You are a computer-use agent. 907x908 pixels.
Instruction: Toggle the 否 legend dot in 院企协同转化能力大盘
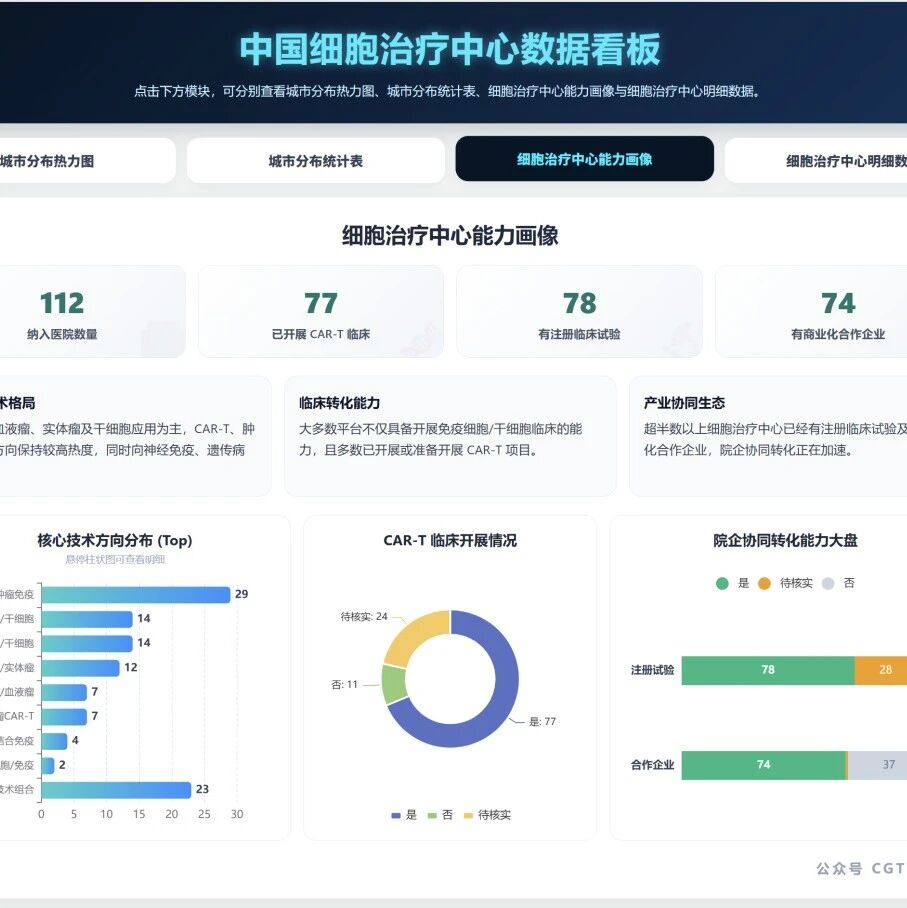click(828, 583)
